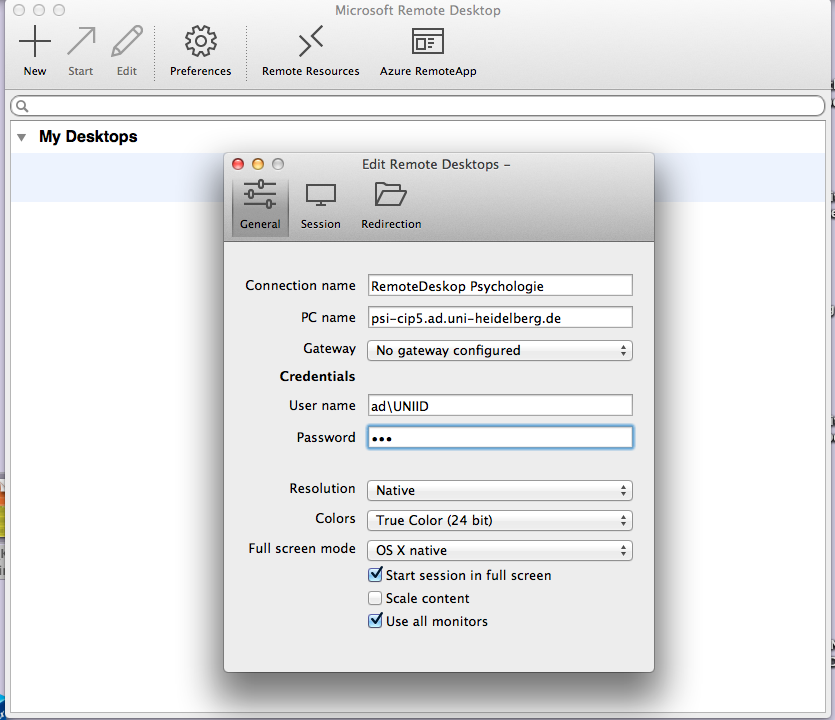Collapse the My Desktops group triangle
This screenshot has width=835, height=720.
[x=21, y=137]
